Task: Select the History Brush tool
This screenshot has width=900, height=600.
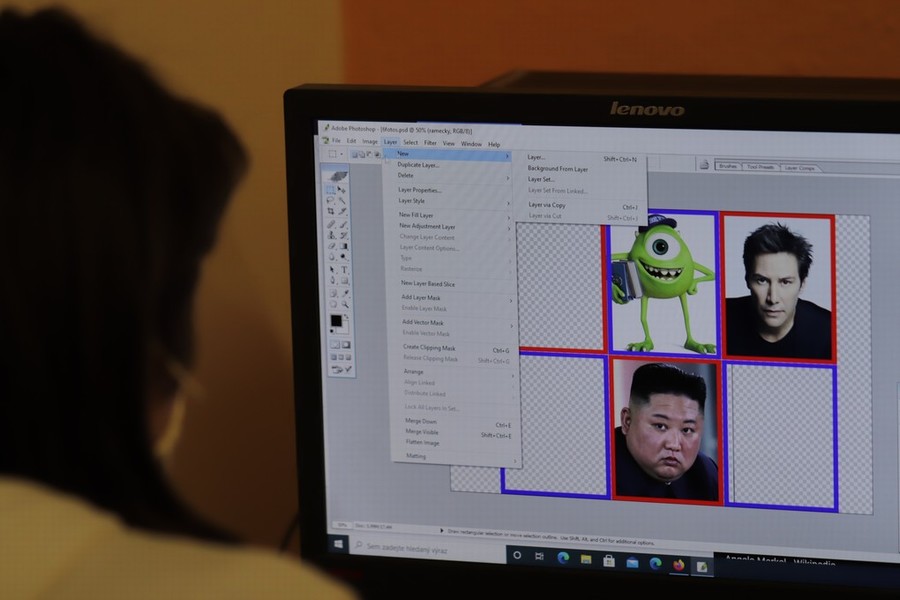Action: coord(343,235)
